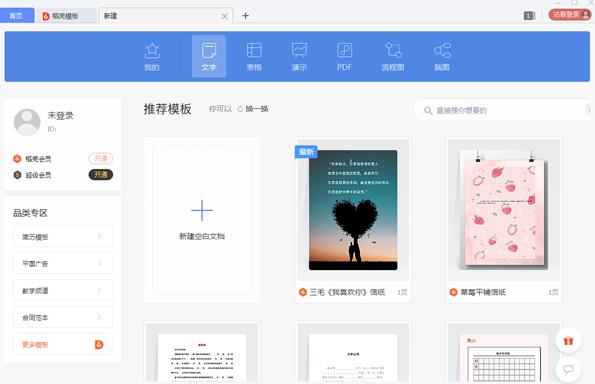Click orange badge beside 草莓平铺信纸
Screen dimensions: 595x384
[x=453, y=292]
